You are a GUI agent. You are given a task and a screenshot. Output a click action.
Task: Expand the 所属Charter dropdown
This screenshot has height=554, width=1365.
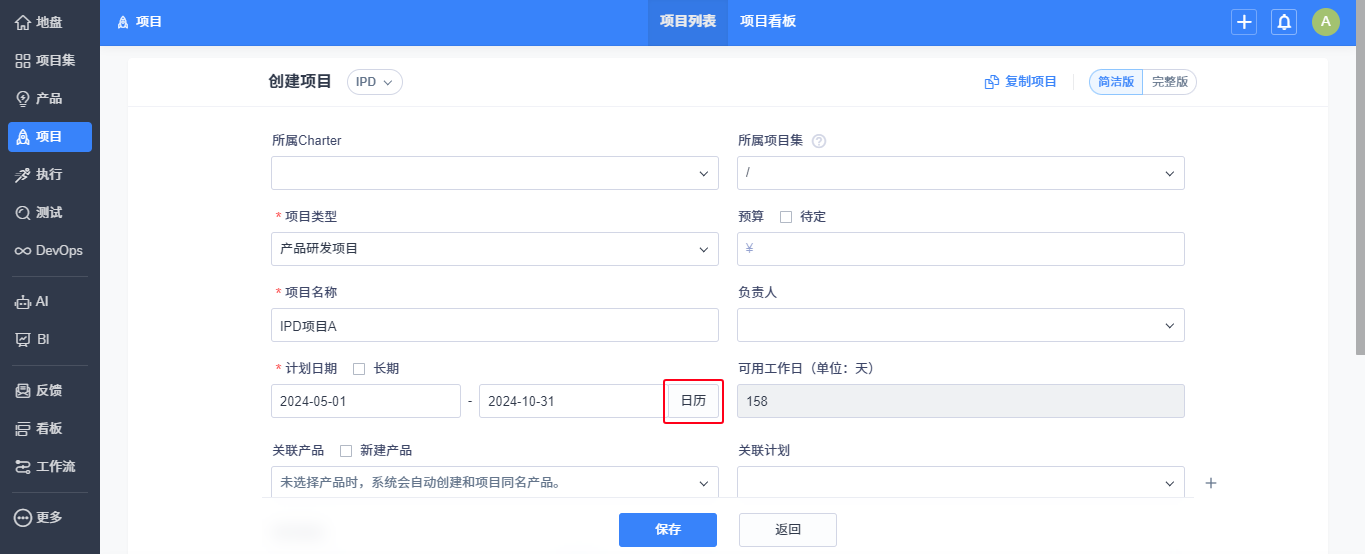(494, 173)
